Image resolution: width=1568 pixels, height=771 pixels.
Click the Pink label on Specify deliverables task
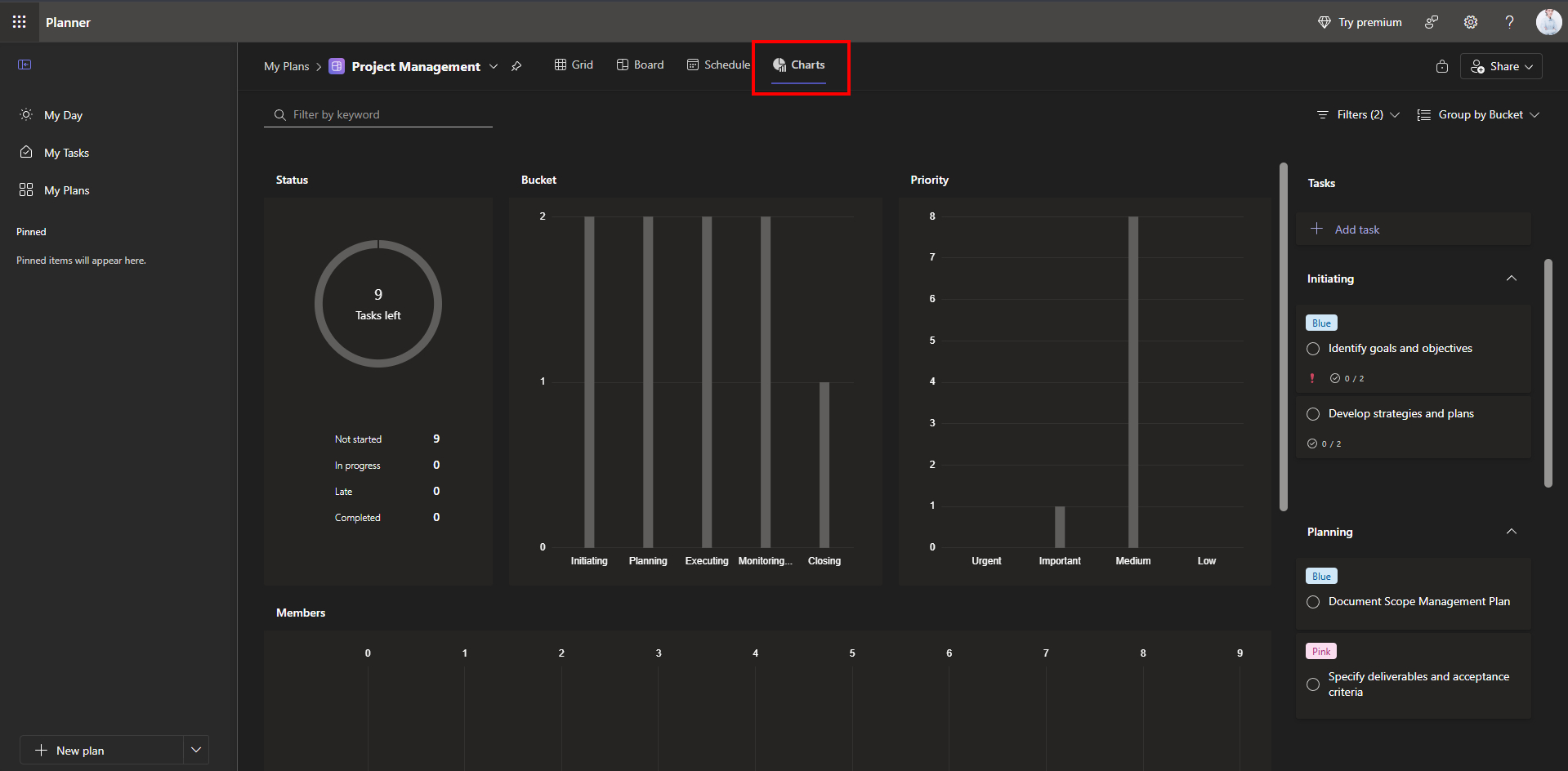(x=1321, y=651)
